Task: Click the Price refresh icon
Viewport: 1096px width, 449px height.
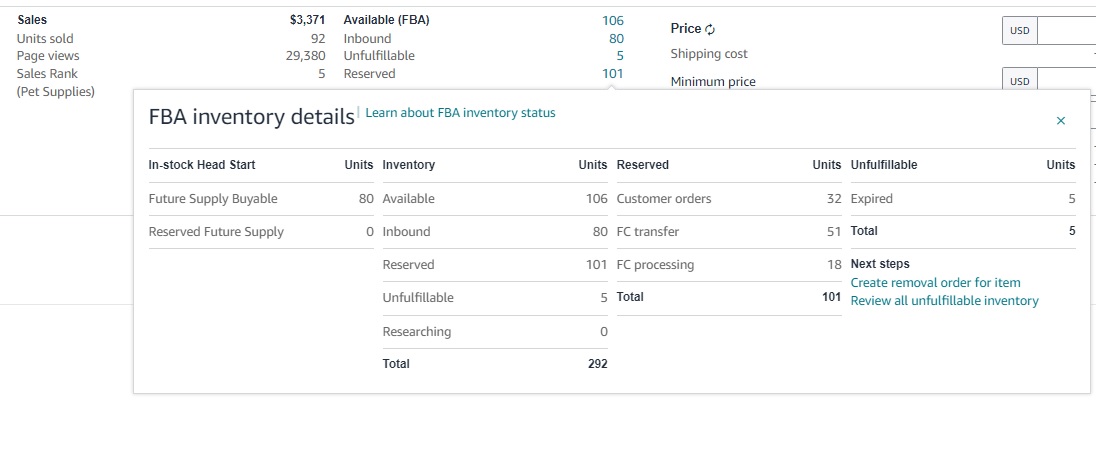Action: coord(710,29)
